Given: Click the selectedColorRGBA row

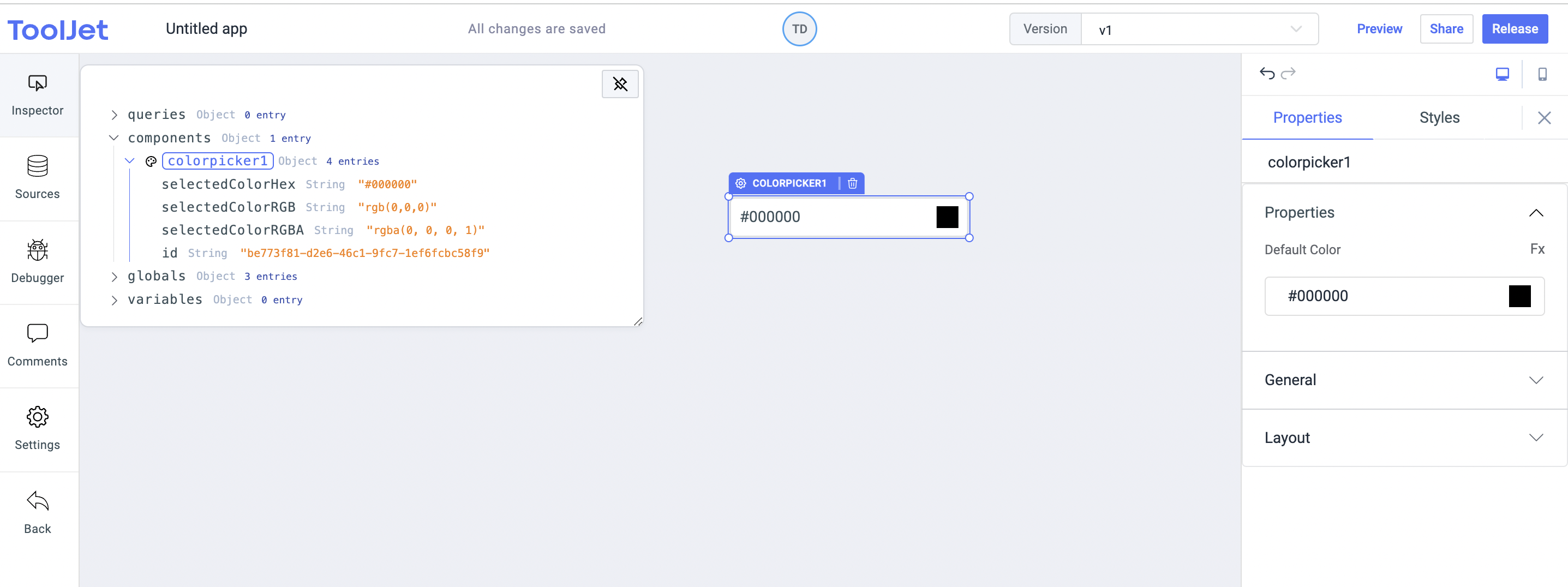Looking at the screenshot, I should (x=322, y=230).
